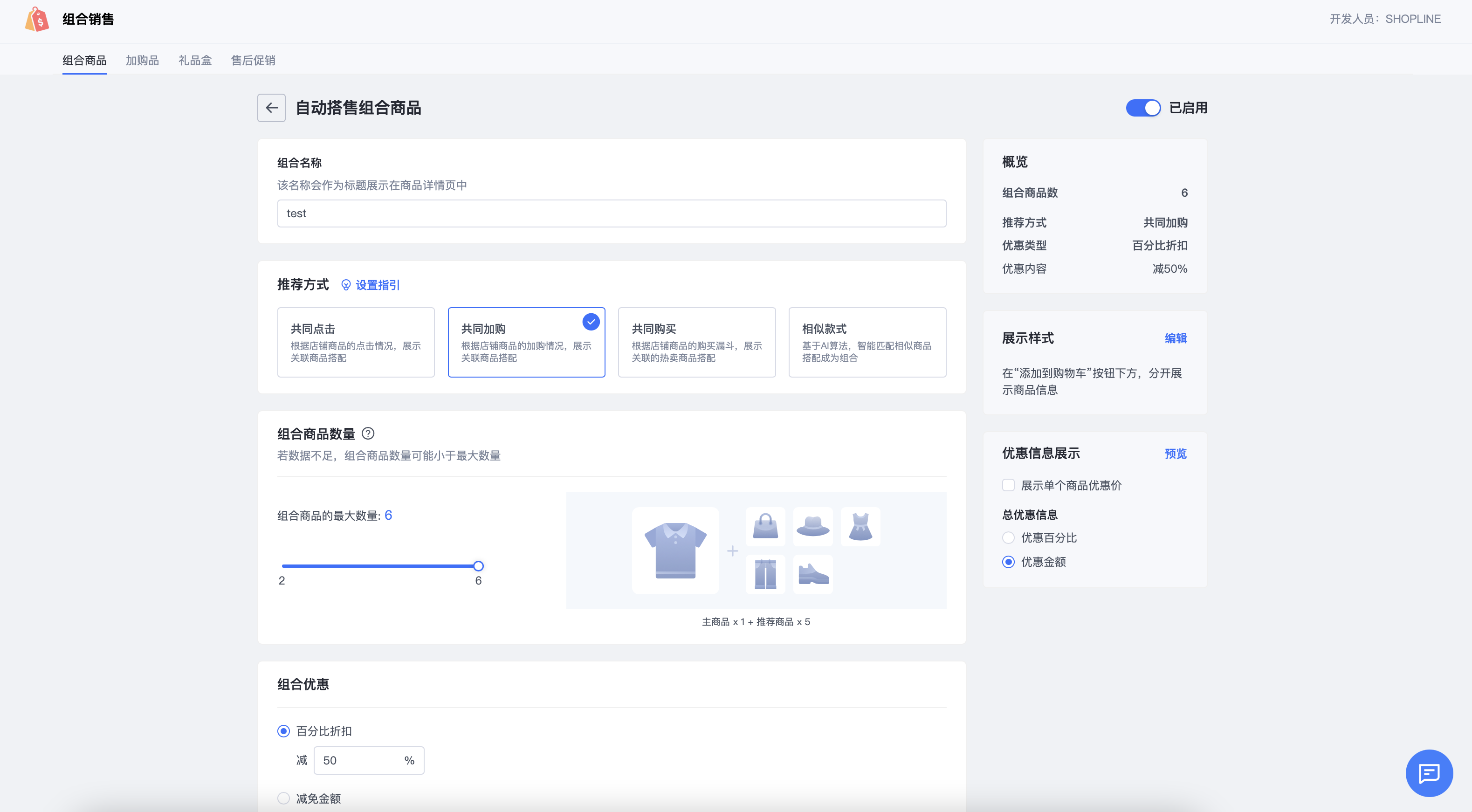1472x812 pixels.
Task: Click 预览 in the 优惠信息展示 panel
Action: (1176, 454)
